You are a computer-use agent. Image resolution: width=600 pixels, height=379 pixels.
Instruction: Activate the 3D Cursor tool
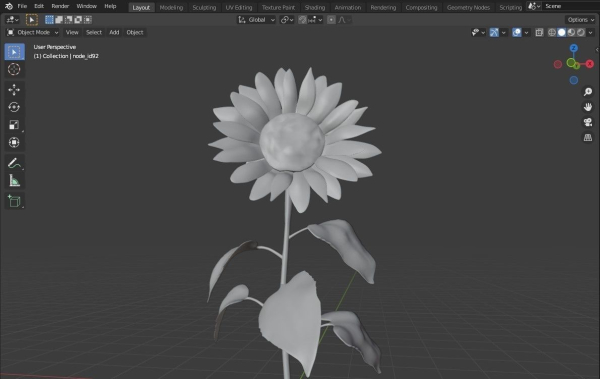point(14,69)
